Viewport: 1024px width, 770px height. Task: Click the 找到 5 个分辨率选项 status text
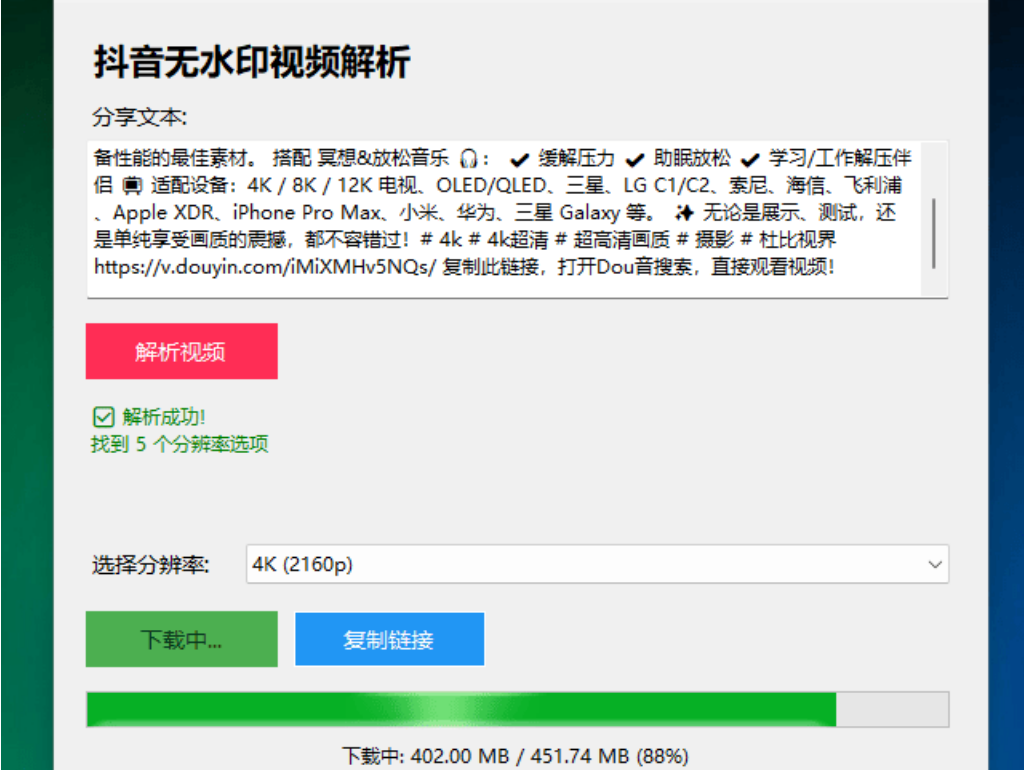point(180,445)
